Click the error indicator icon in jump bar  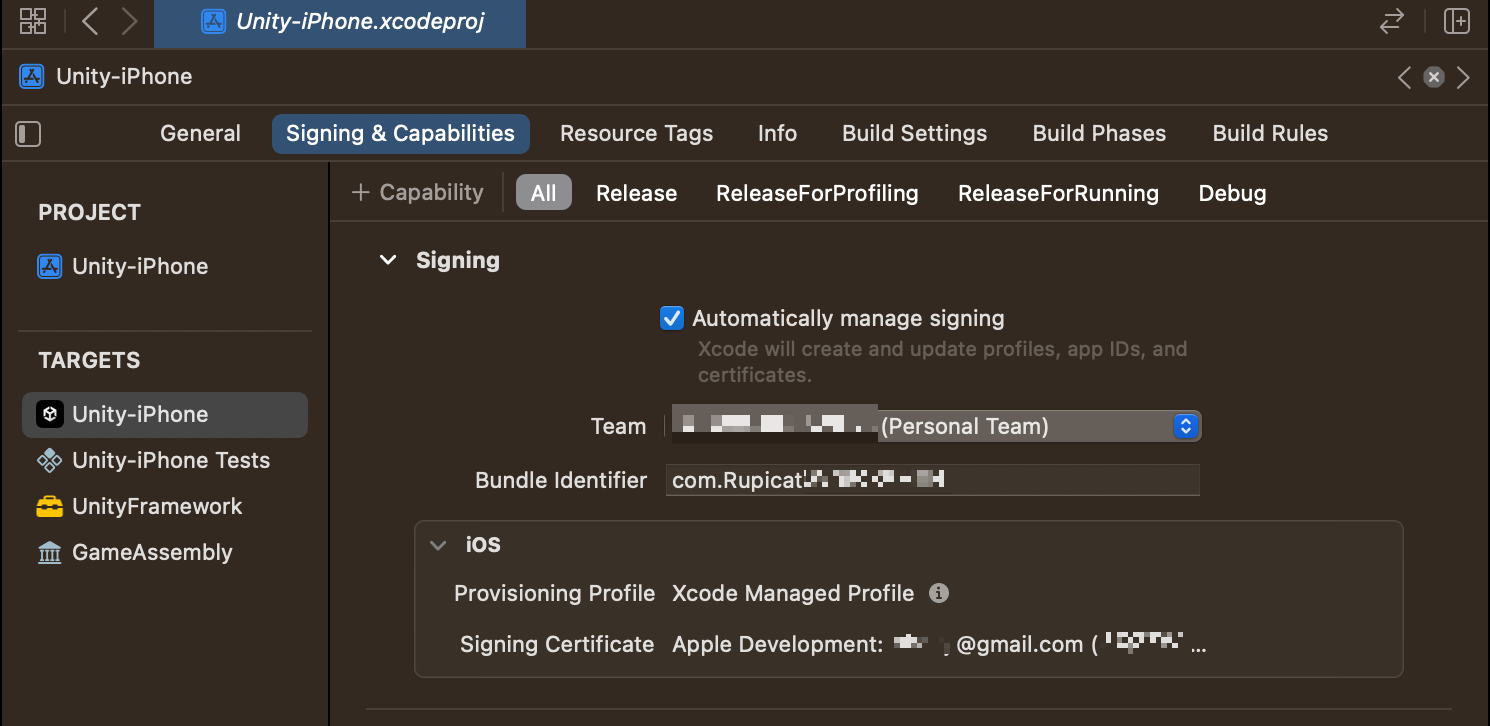1434,77
